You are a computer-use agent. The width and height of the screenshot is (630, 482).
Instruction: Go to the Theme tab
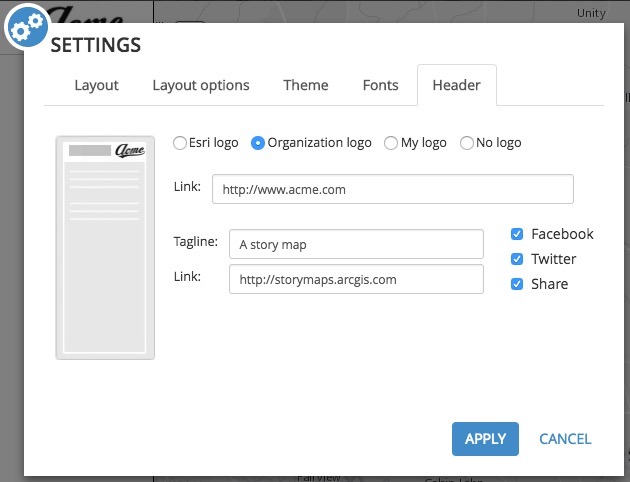click(x=306, y=85)
